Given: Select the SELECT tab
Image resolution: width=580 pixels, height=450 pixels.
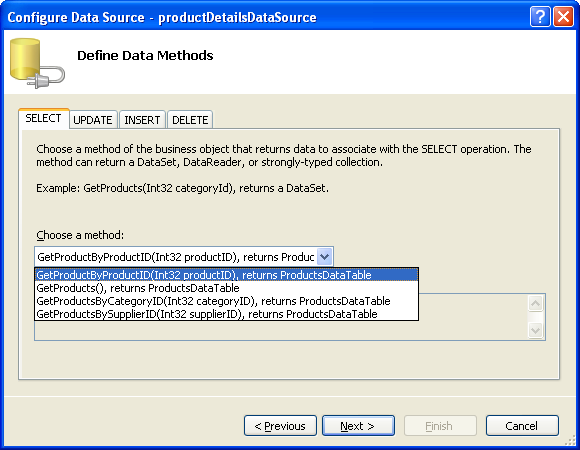Looking at the screenshot, I should (x=43, y=118).
